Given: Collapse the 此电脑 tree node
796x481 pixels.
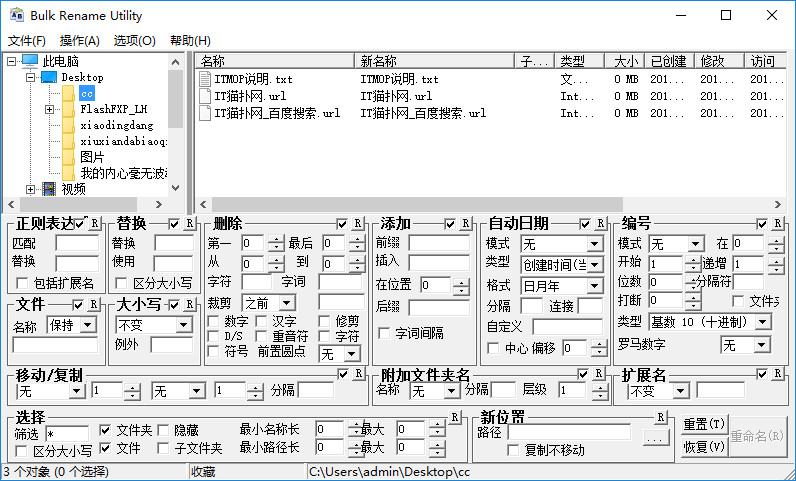Looking at the screenshot, I should (11, 61).
